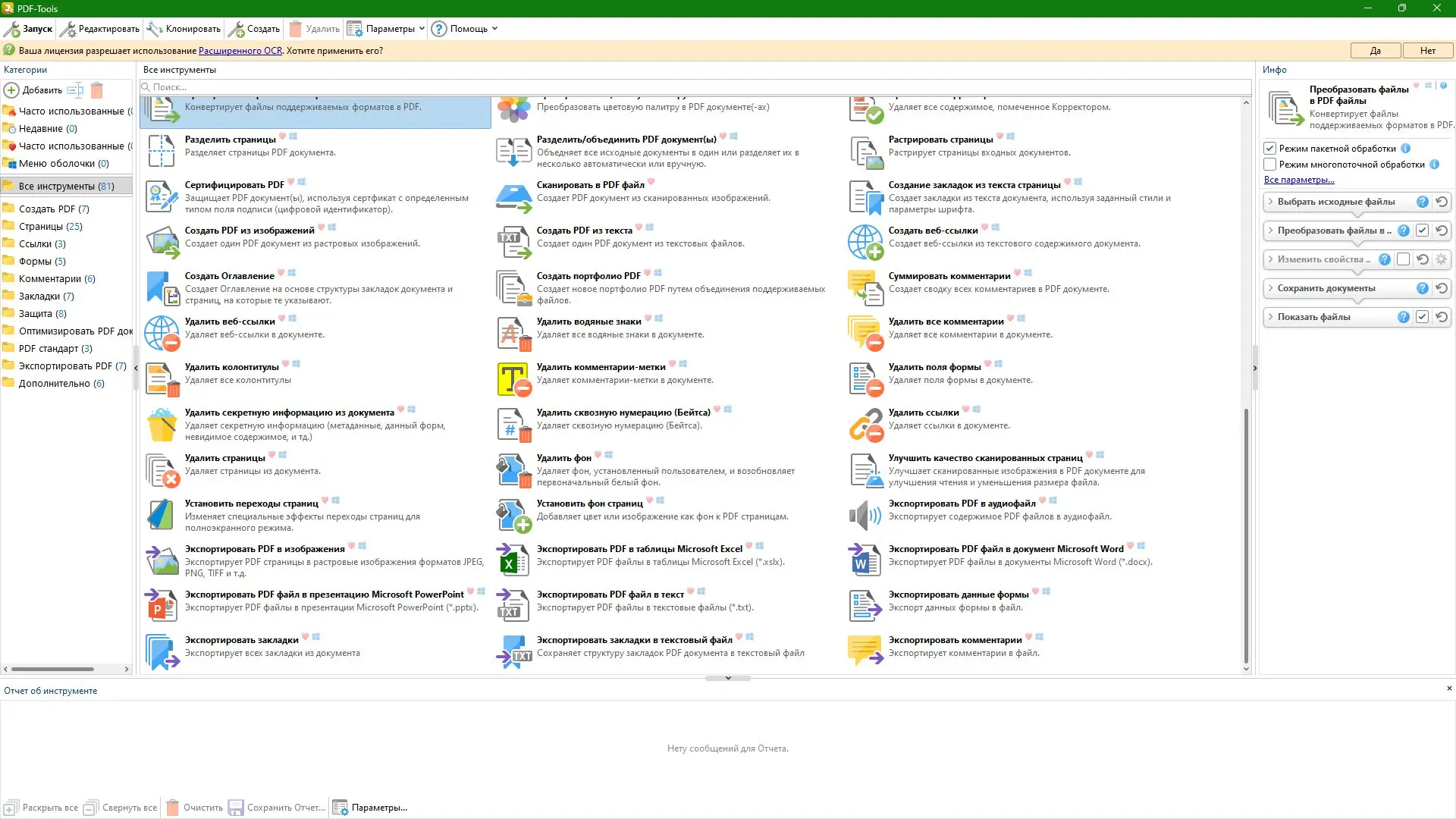Expand the Выбрать исходные файлы section
1456x819 pixels.
point(1271,202)
